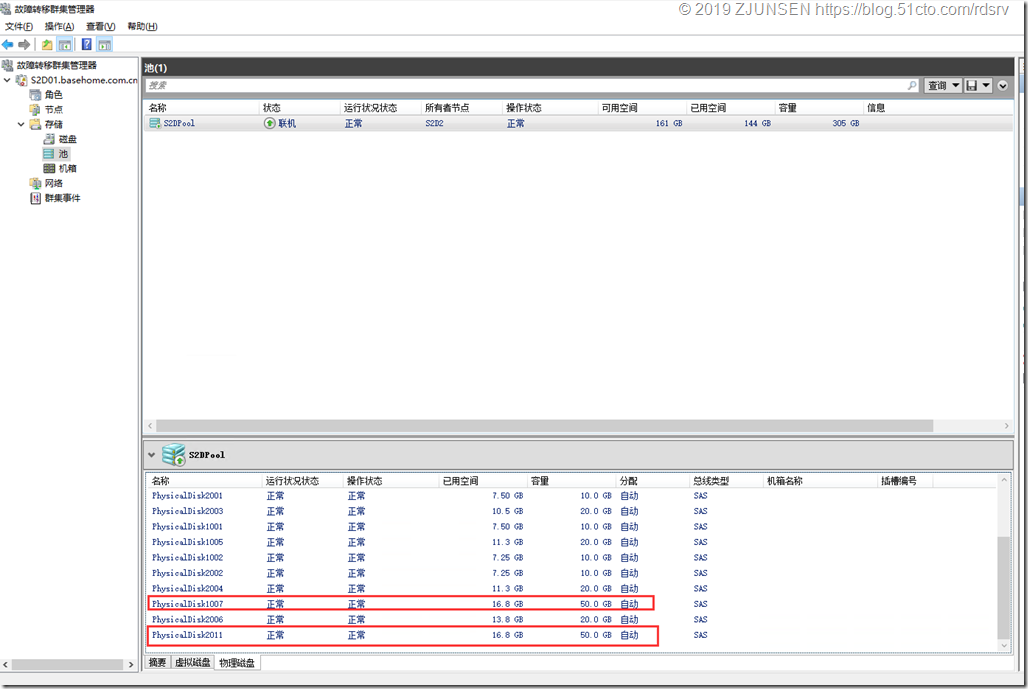
Task: Click the tree pane scroll right arrow
Action: (x=131, y=665)
